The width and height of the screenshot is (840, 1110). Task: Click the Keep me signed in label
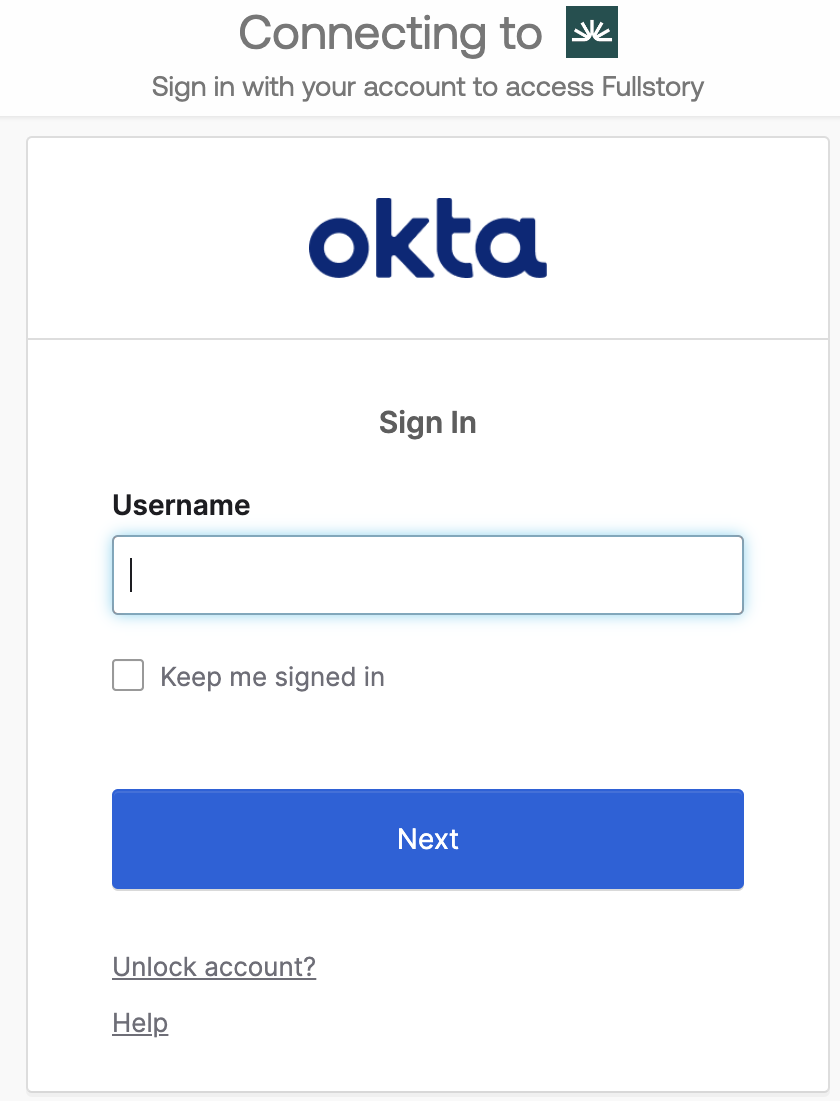tap(272, 677)
